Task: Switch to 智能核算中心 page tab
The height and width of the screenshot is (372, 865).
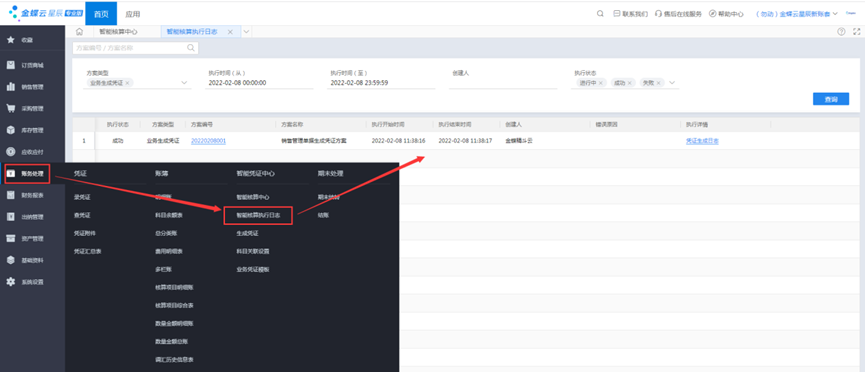Action: 118,32
